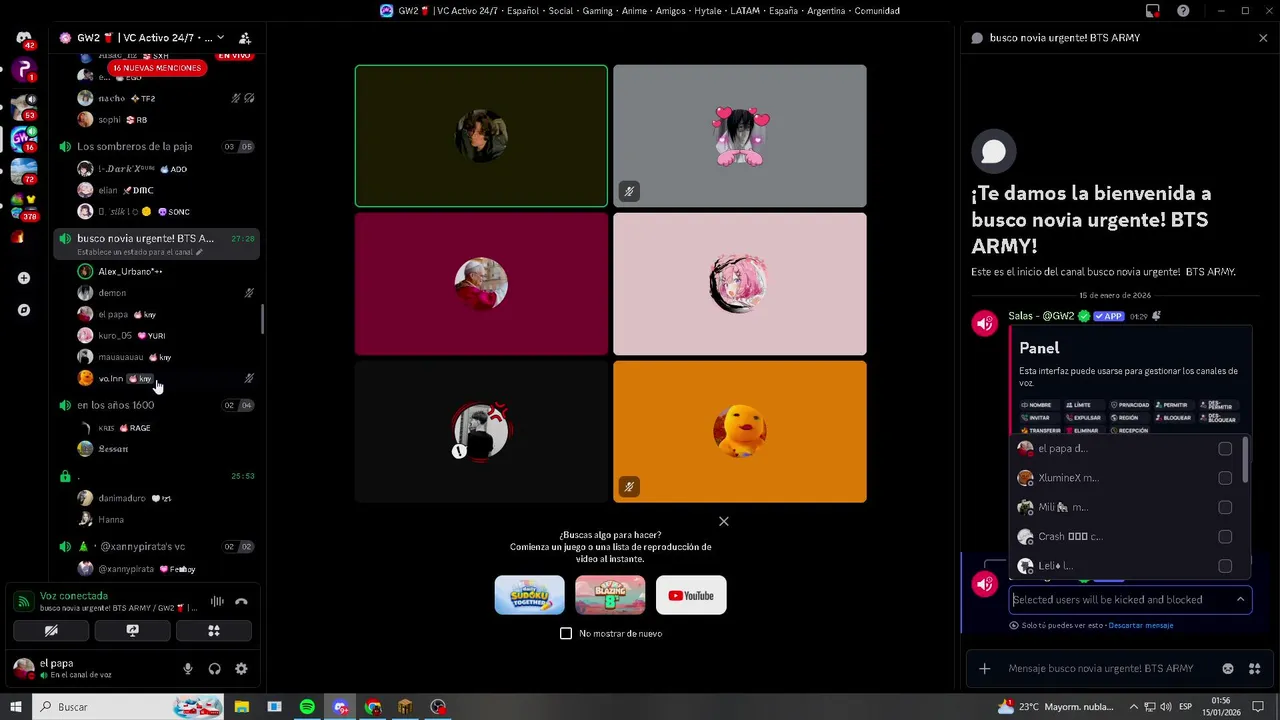Click the Expulsar button in the Panel
Image resolution: width=1280 pixels, height=720 pixels.
pyautogui.click(x=1083, y=418)
